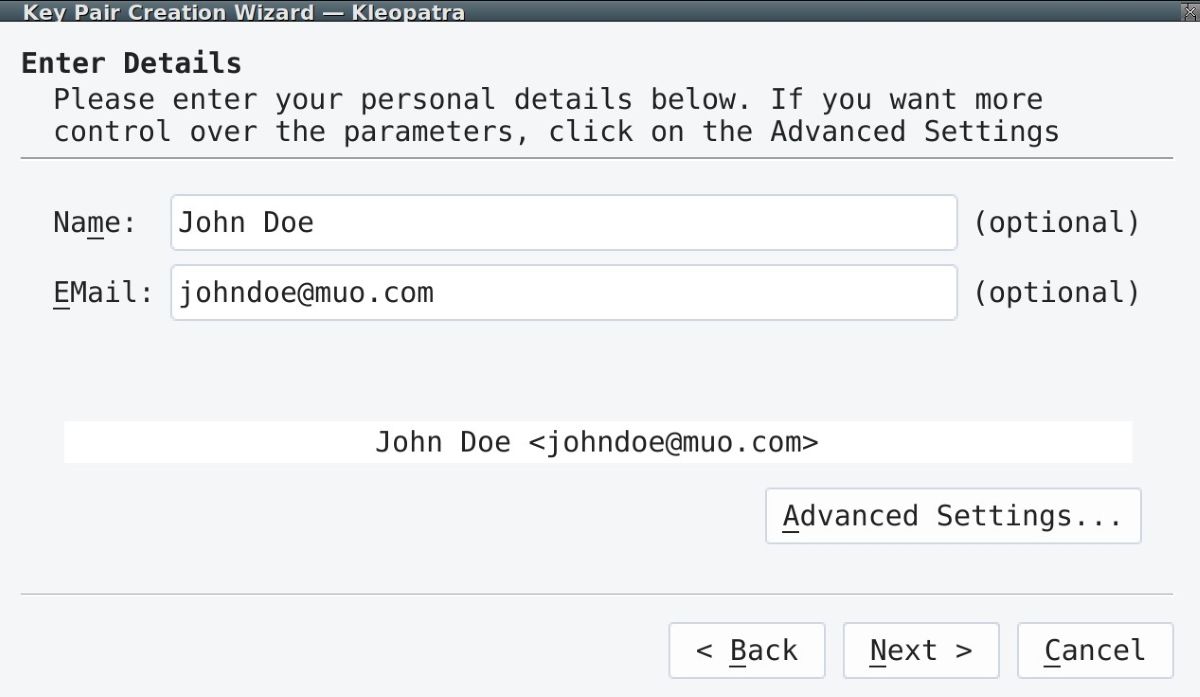Open Advanced Settings dialog
The width and height of the screenshot is (1200, 697).
(952, 516)
